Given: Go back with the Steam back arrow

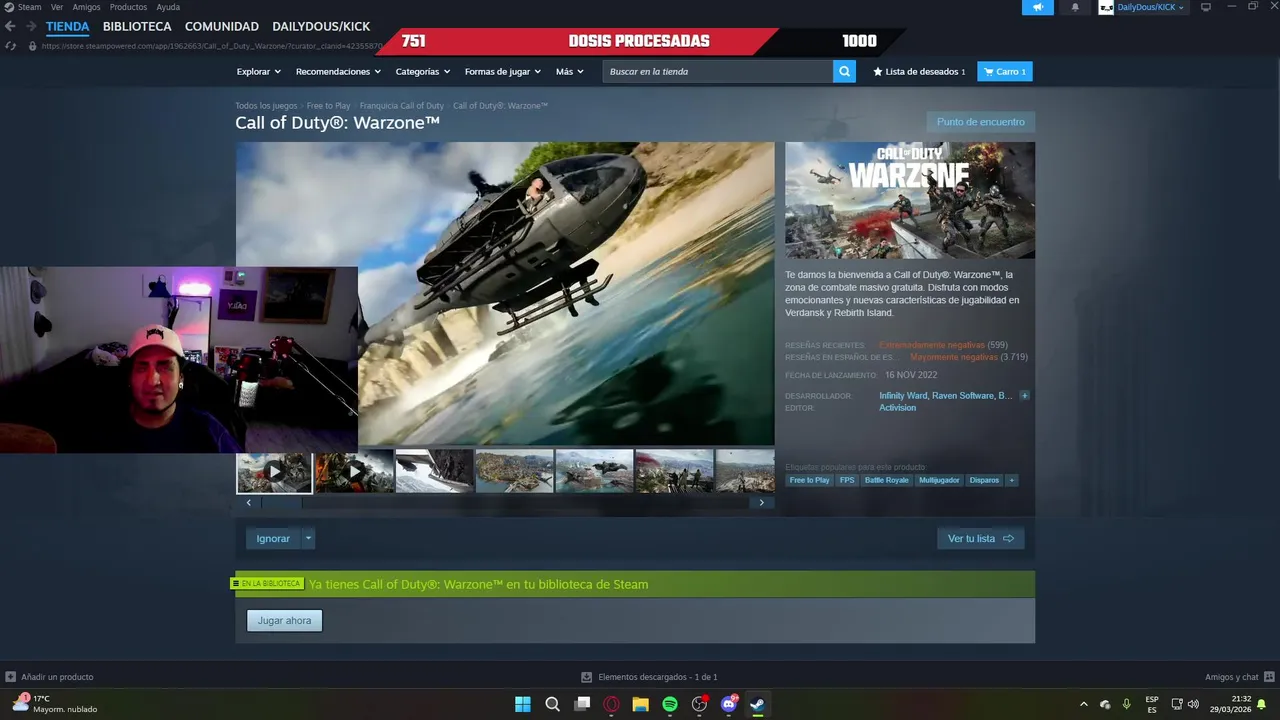Looking at the screenshot, I should coord(10,26).
